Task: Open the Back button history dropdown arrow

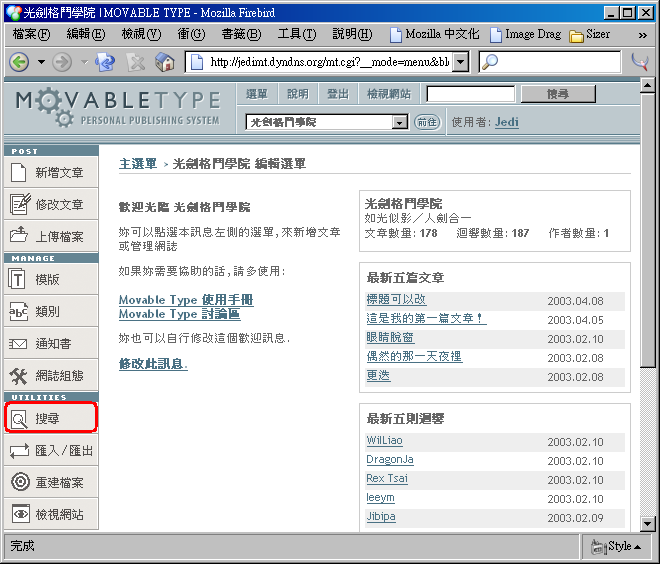Action: (41, 62)
